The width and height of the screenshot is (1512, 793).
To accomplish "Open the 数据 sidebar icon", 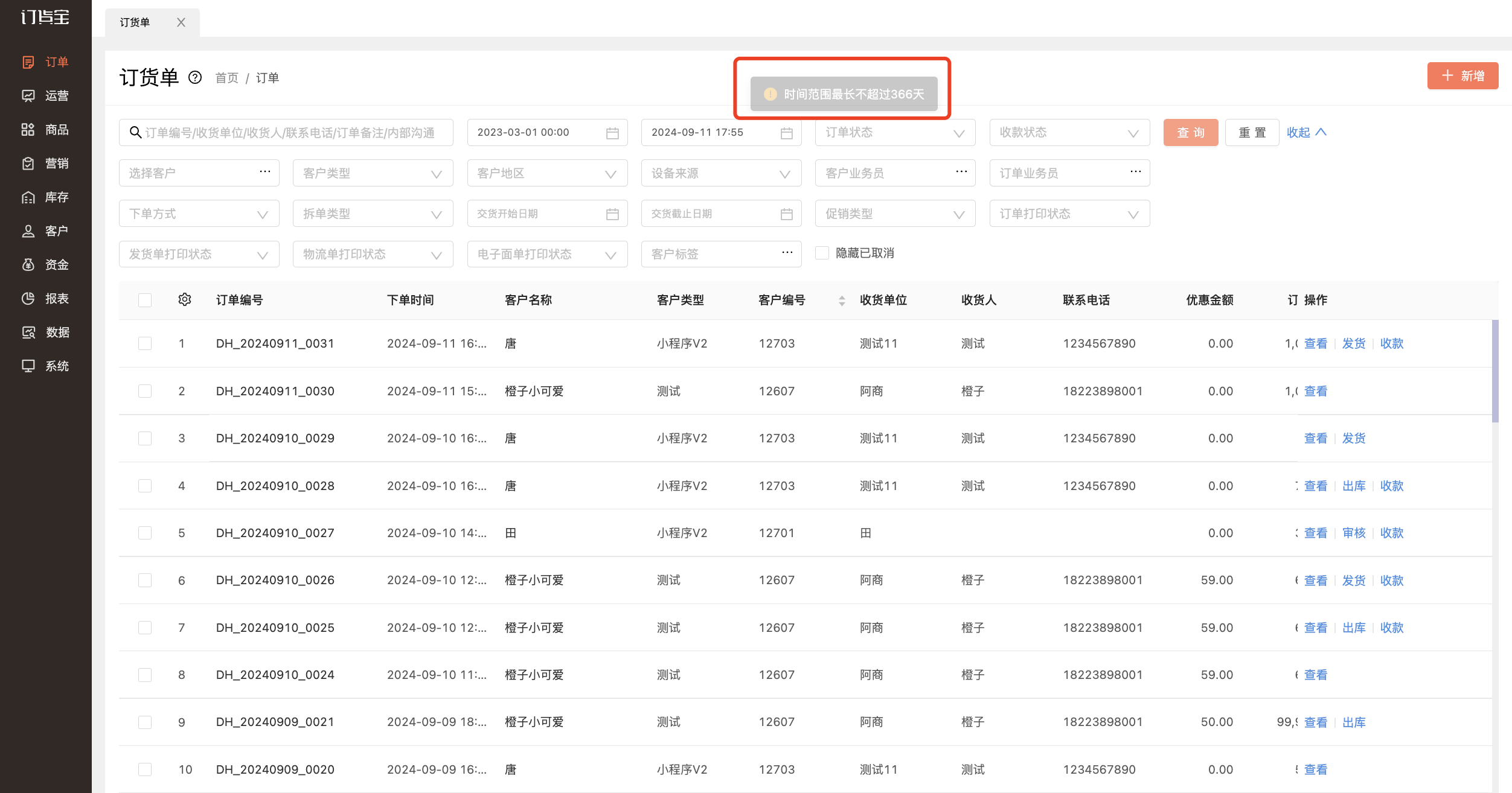I will tap(28, 333).
